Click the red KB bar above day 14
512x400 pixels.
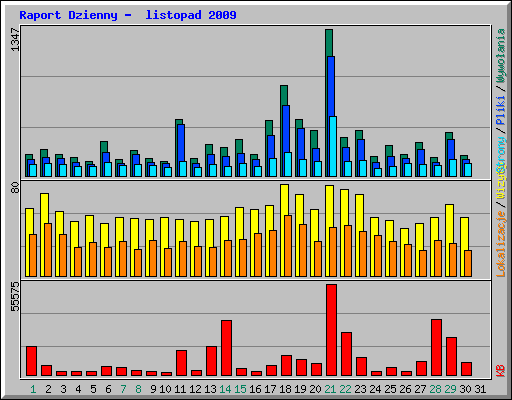pos(226,348)
